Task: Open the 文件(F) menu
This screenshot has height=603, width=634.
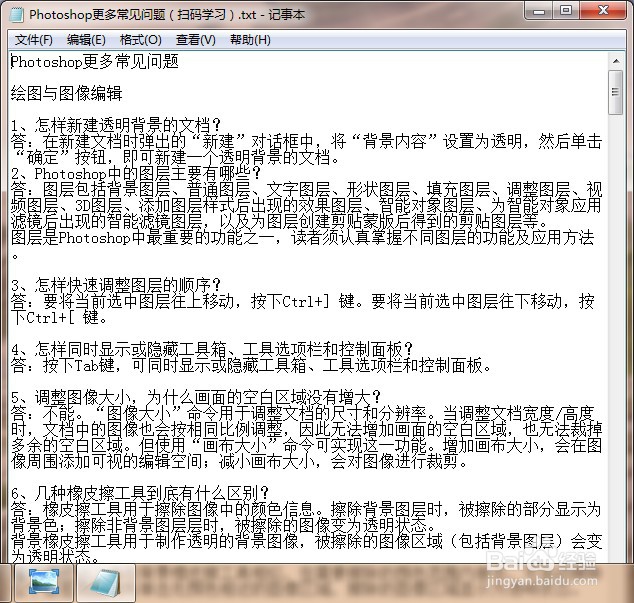Action: [x=34, y=40]
